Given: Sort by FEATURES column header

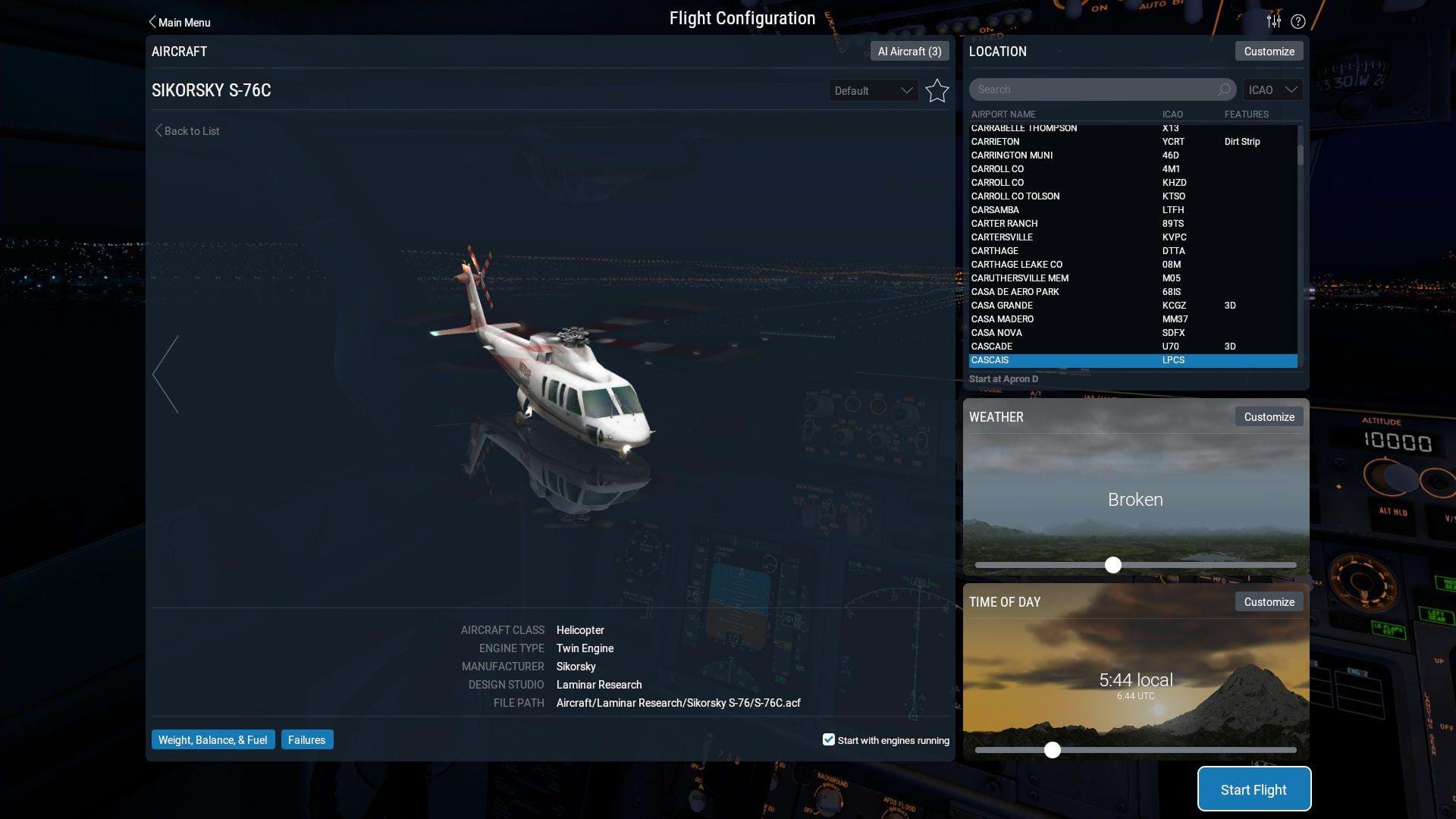Looking at the screenshot, I should tap(1246, 114).
